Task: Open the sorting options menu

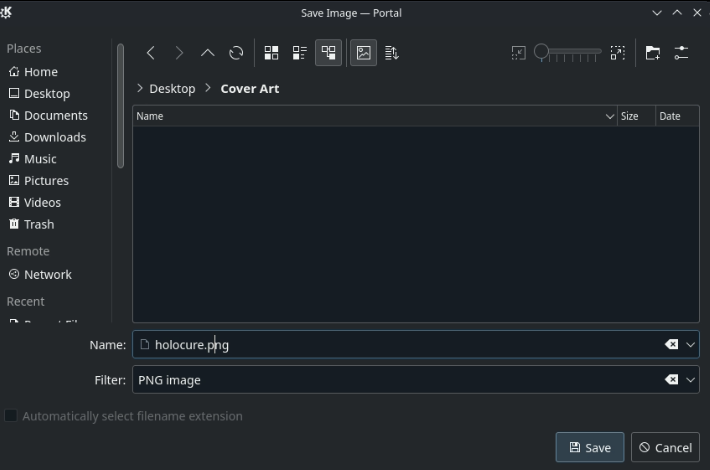Action: (x=392, y=53)
